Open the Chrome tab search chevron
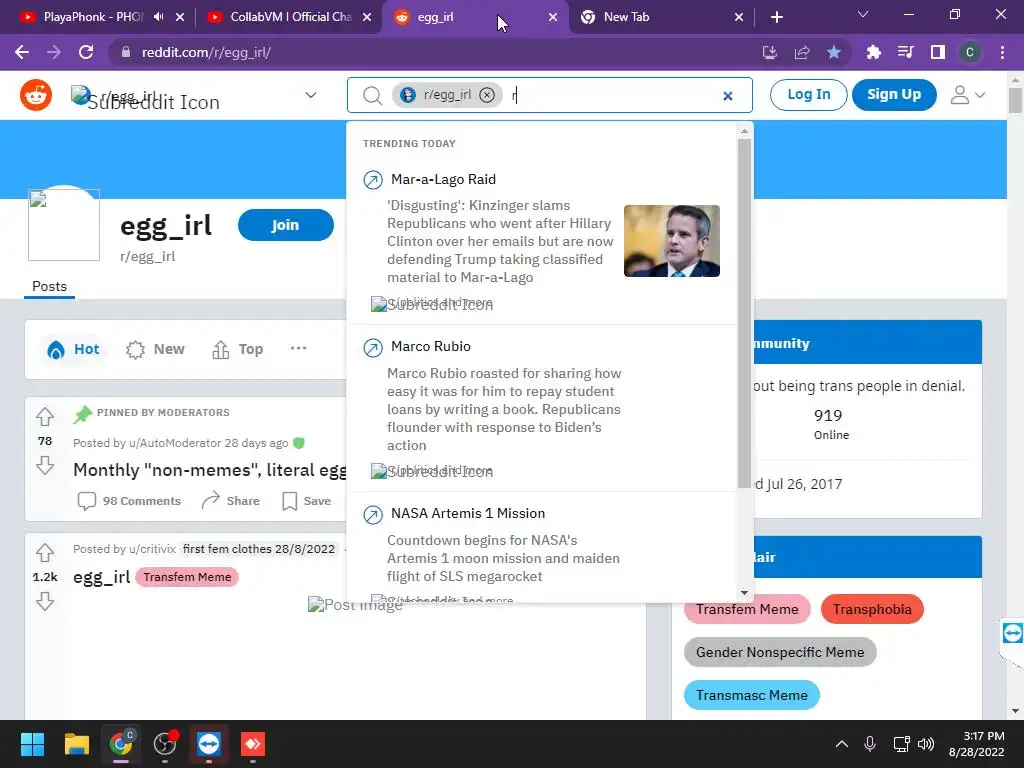 [863, 14]
